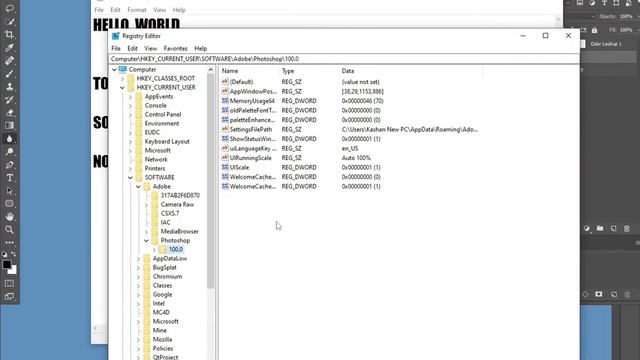Screen dimensions: 640x360
Task: Toggle Quick Mask mode in Photoshop toolbar
Action: pos(9,283)
